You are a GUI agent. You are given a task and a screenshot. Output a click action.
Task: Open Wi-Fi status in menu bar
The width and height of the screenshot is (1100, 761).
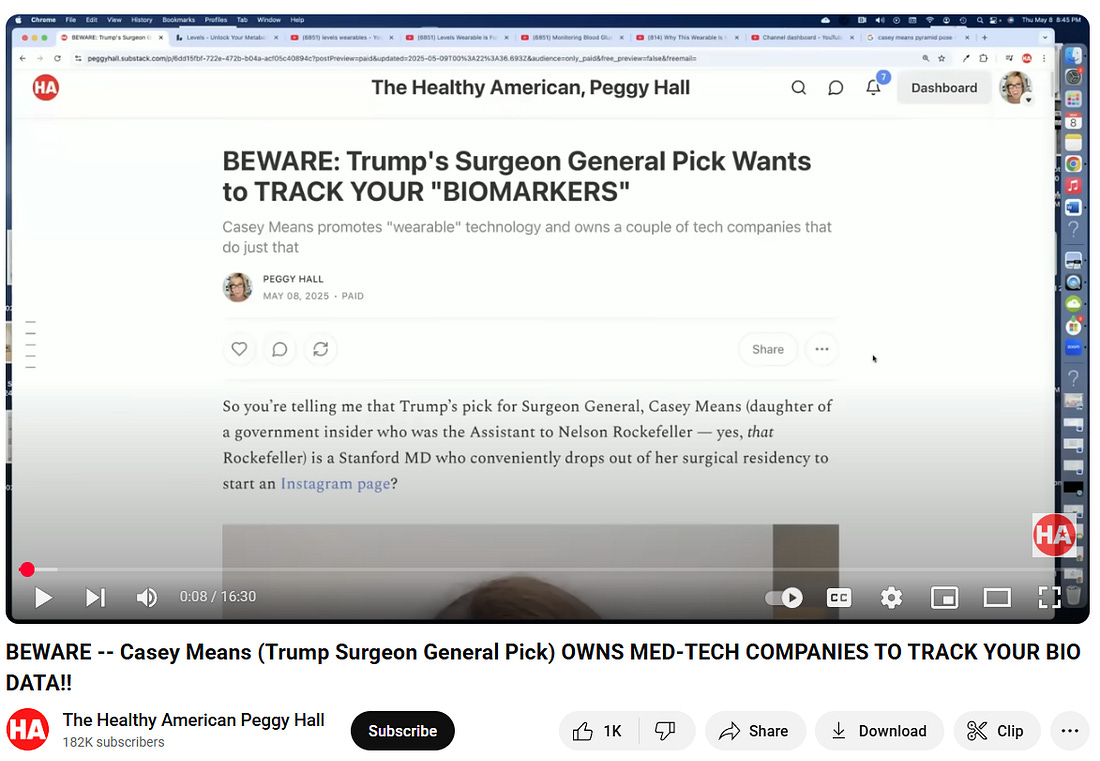point(930,20)
